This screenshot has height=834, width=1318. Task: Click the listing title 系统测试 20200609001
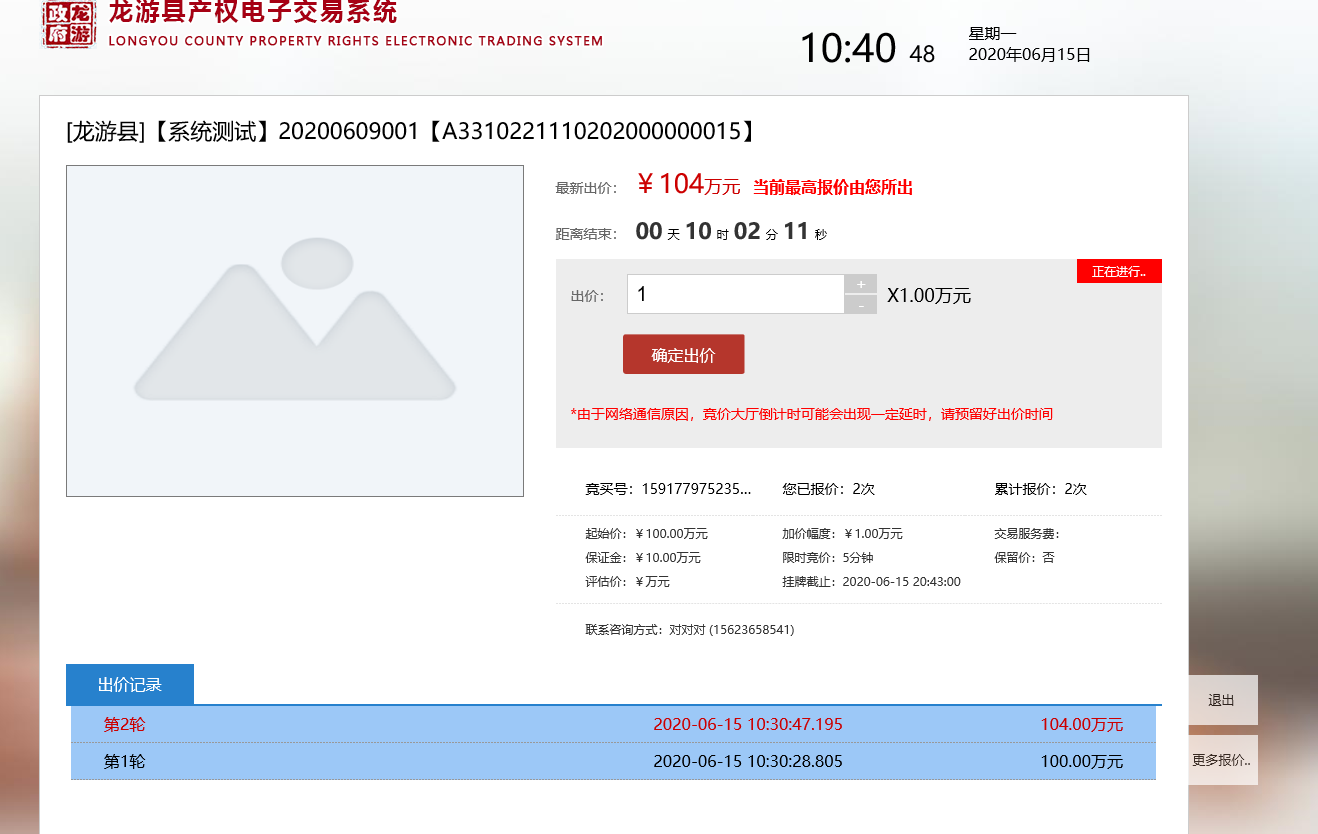(x=410, y=131)
